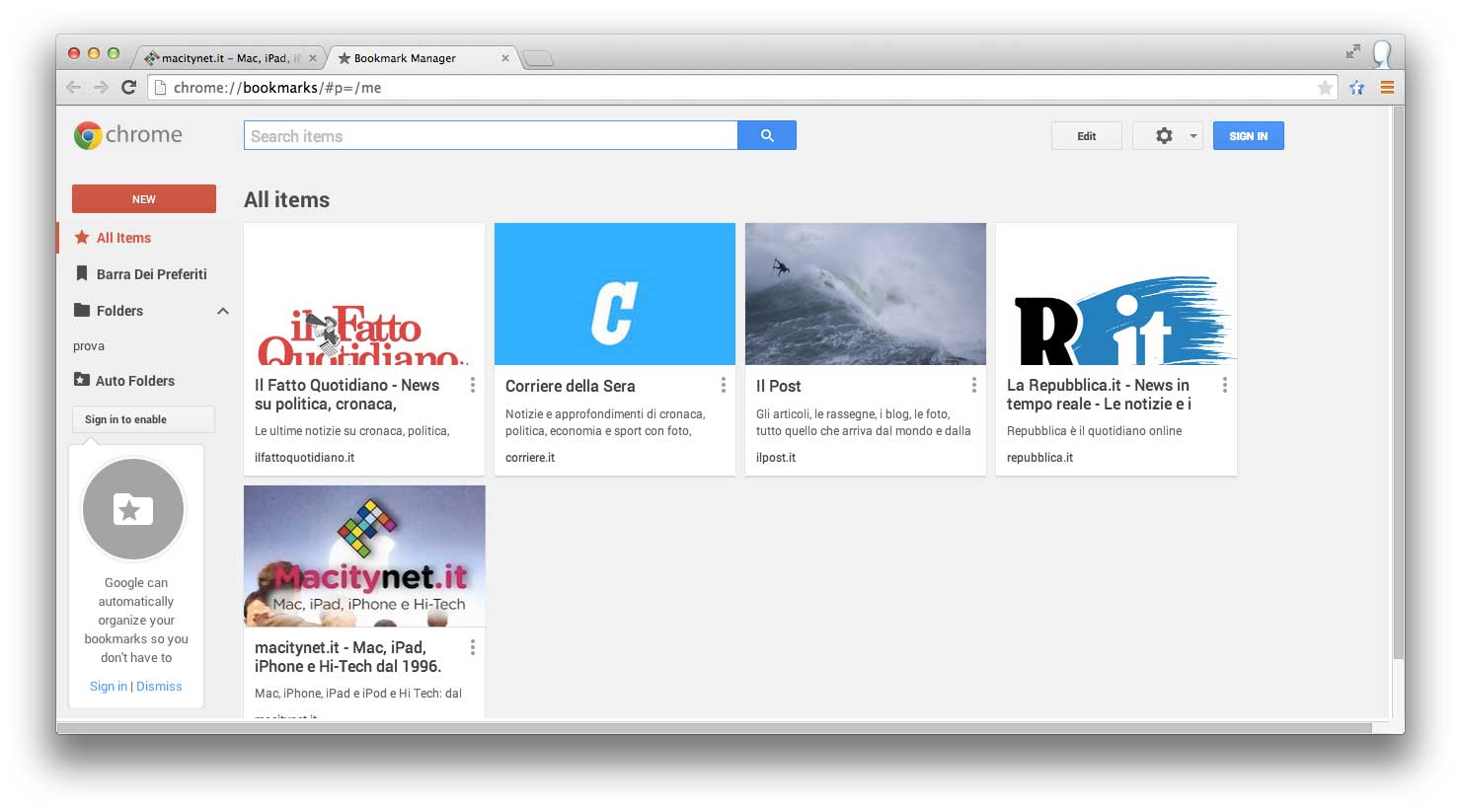The height and width of the screenshot is (812, 1461).
Task: Click the vertical scrollbar
Action: tap(1398, 385)
